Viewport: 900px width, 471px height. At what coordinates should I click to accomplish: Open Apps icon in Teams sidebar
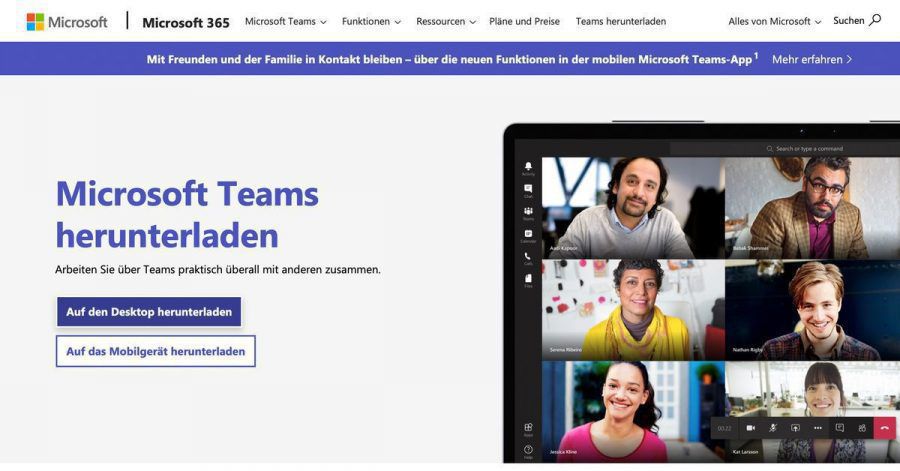tap(528, 429)
